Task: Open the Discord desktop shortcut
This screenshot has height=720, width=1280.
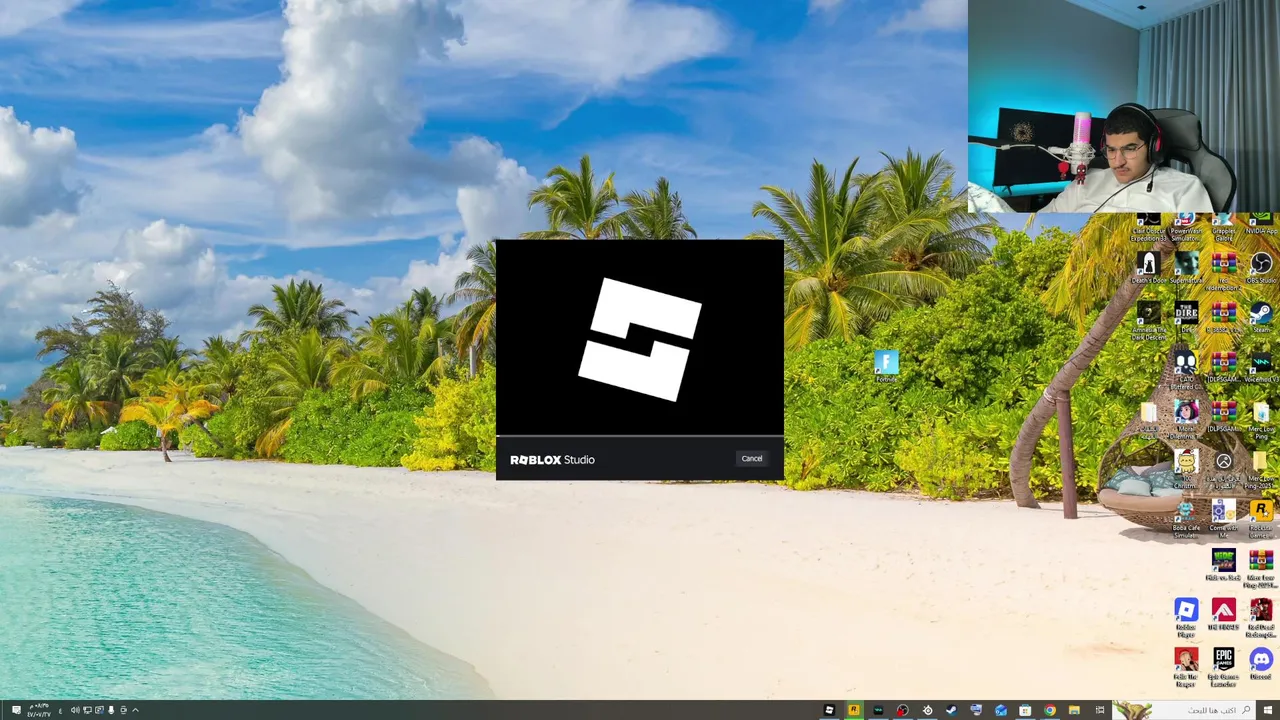Action: coord(1261,664)
